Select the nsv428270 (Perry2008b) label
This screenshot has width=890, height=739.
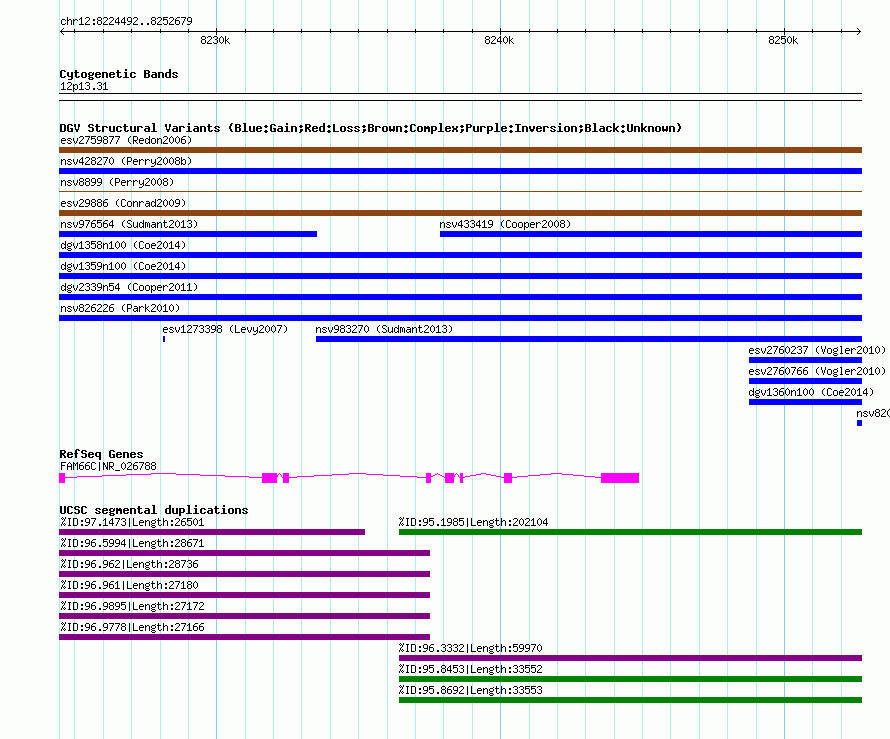(126, 161)
